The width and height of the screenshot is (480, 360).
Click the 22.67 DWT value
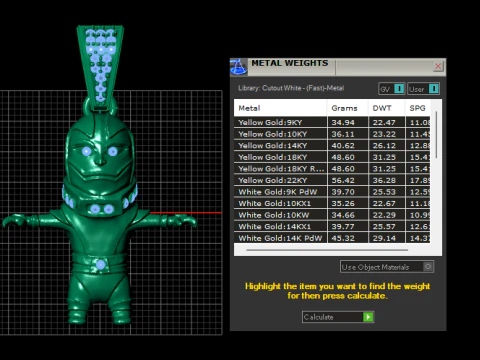384,203
